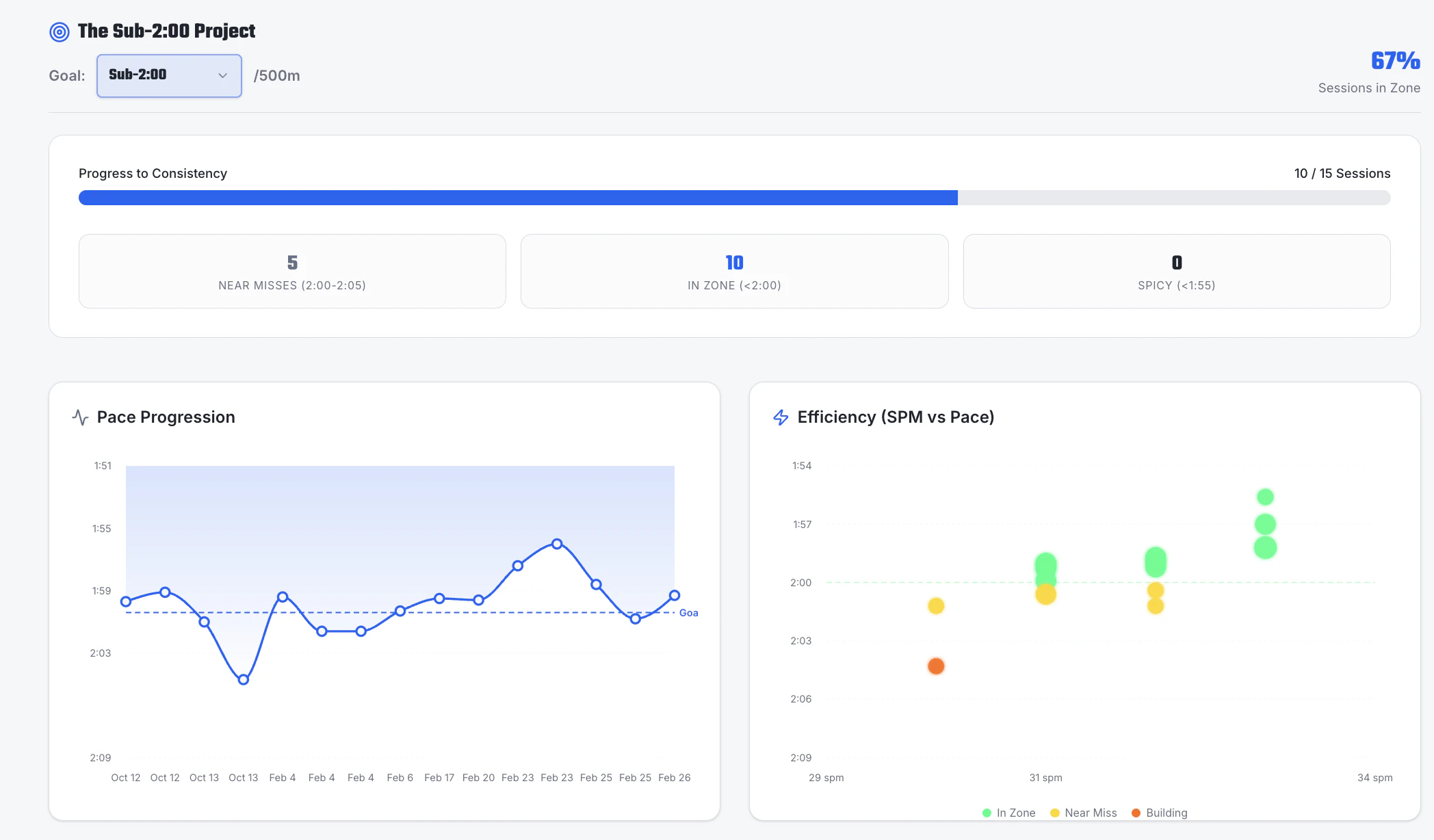Click the orange Building legend dot
This screenshot has height=840, width=1434.
point(1136,813)
